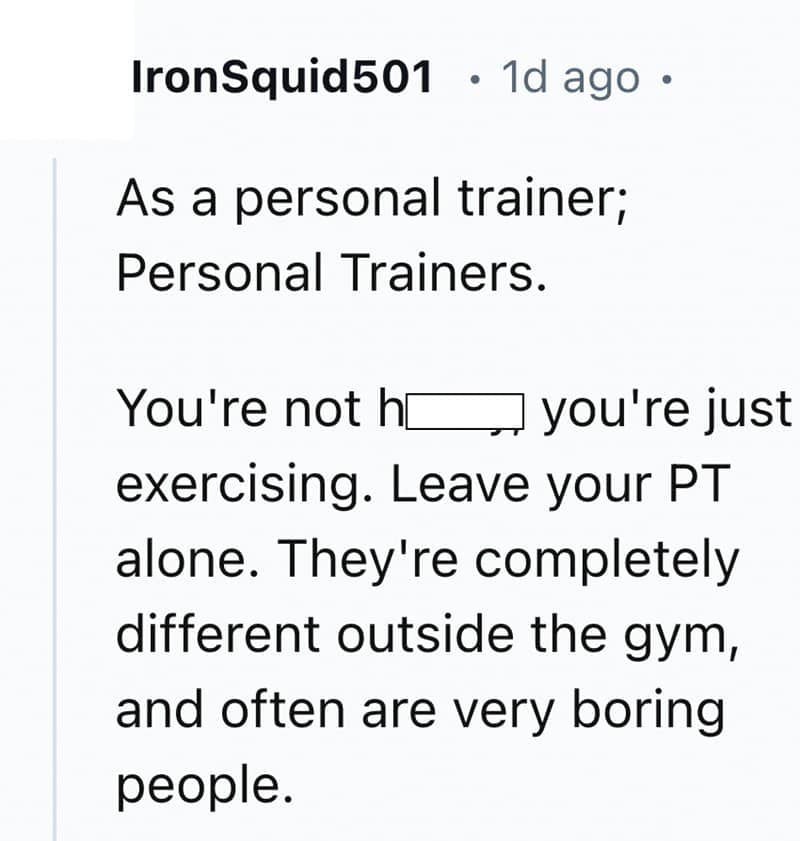
Task: Click the "Leave your PT" phrase
Action: click(558, 485)
